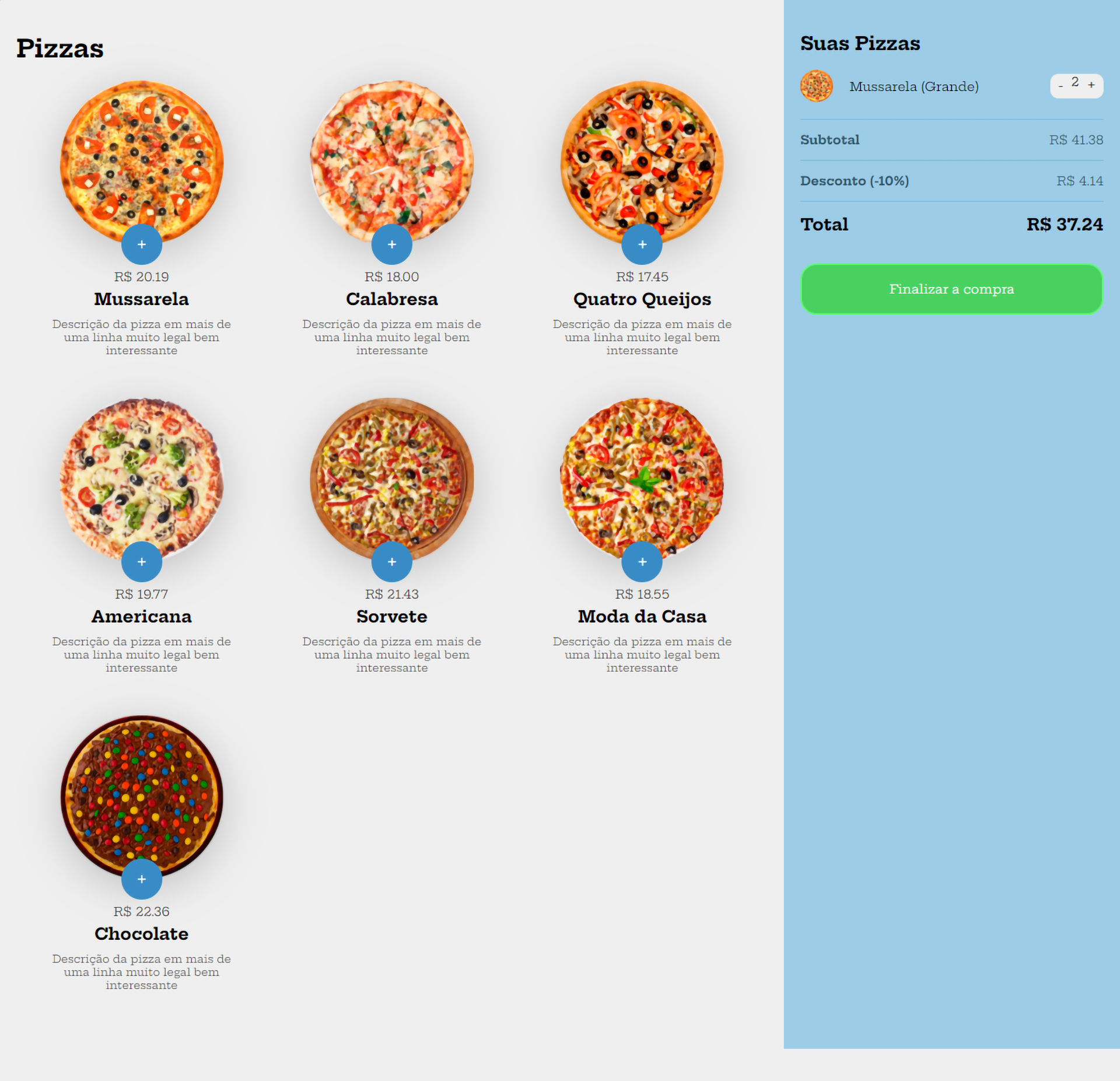Open the Calabresa pizza image

[392, 162]
